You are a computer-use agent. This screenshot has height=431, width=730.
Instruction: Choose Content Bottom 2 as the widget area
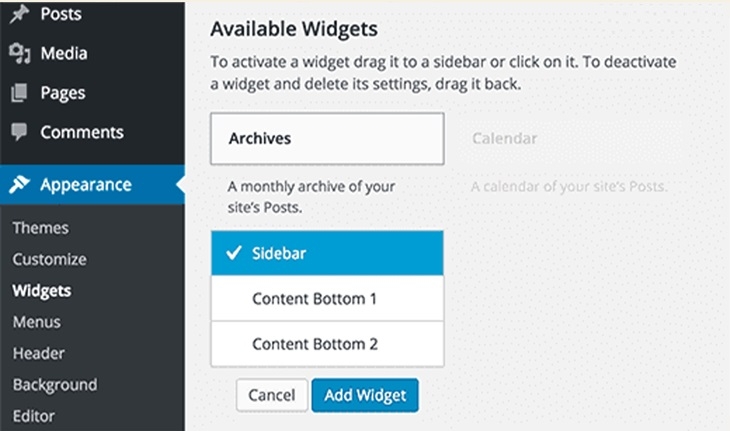tap(327, 344)
